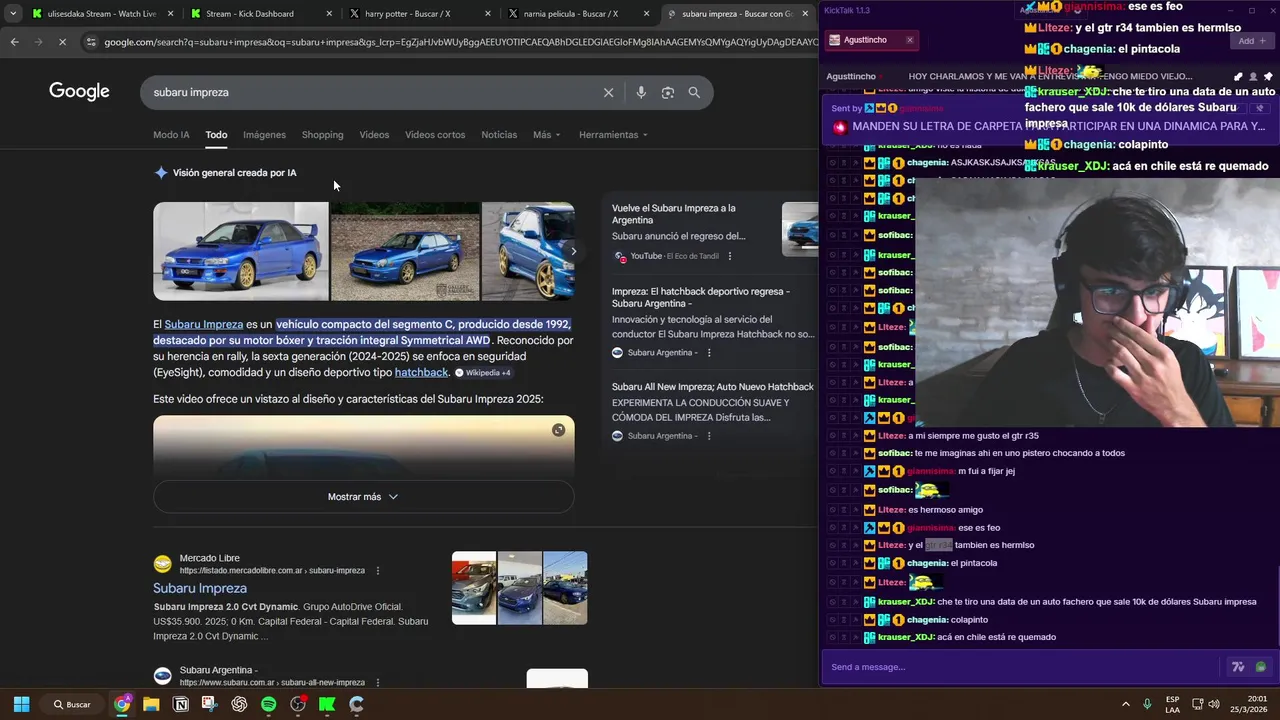Viewport: 1280px width, 720px height.
Task: Select the Shopping search tab
Action: tap(322, 135)
